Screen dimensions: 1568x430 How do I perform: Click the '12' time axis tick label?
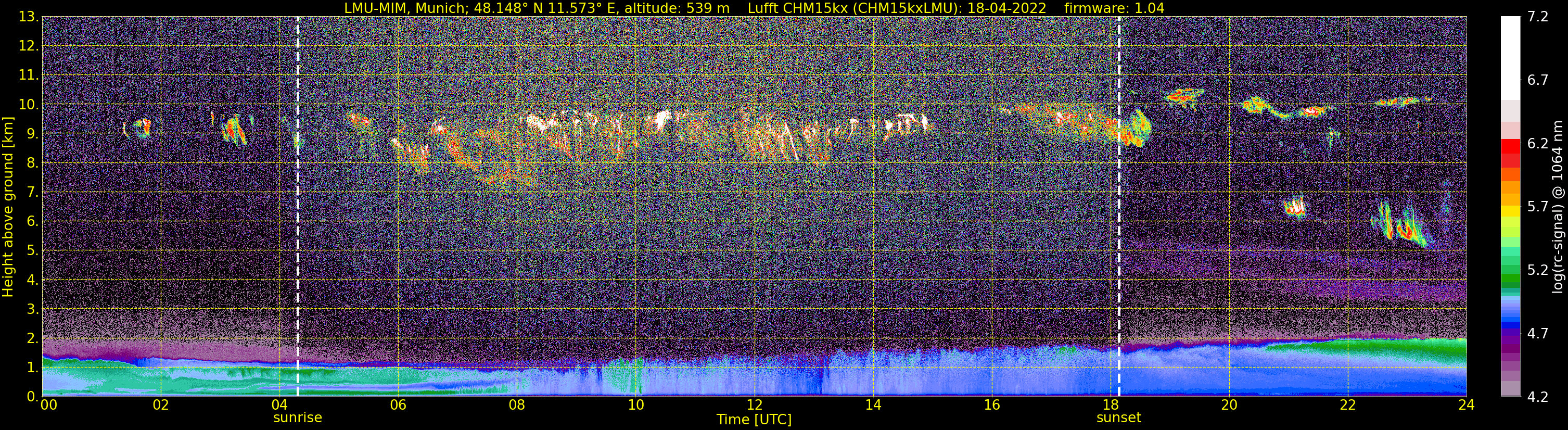pos(754,405)
